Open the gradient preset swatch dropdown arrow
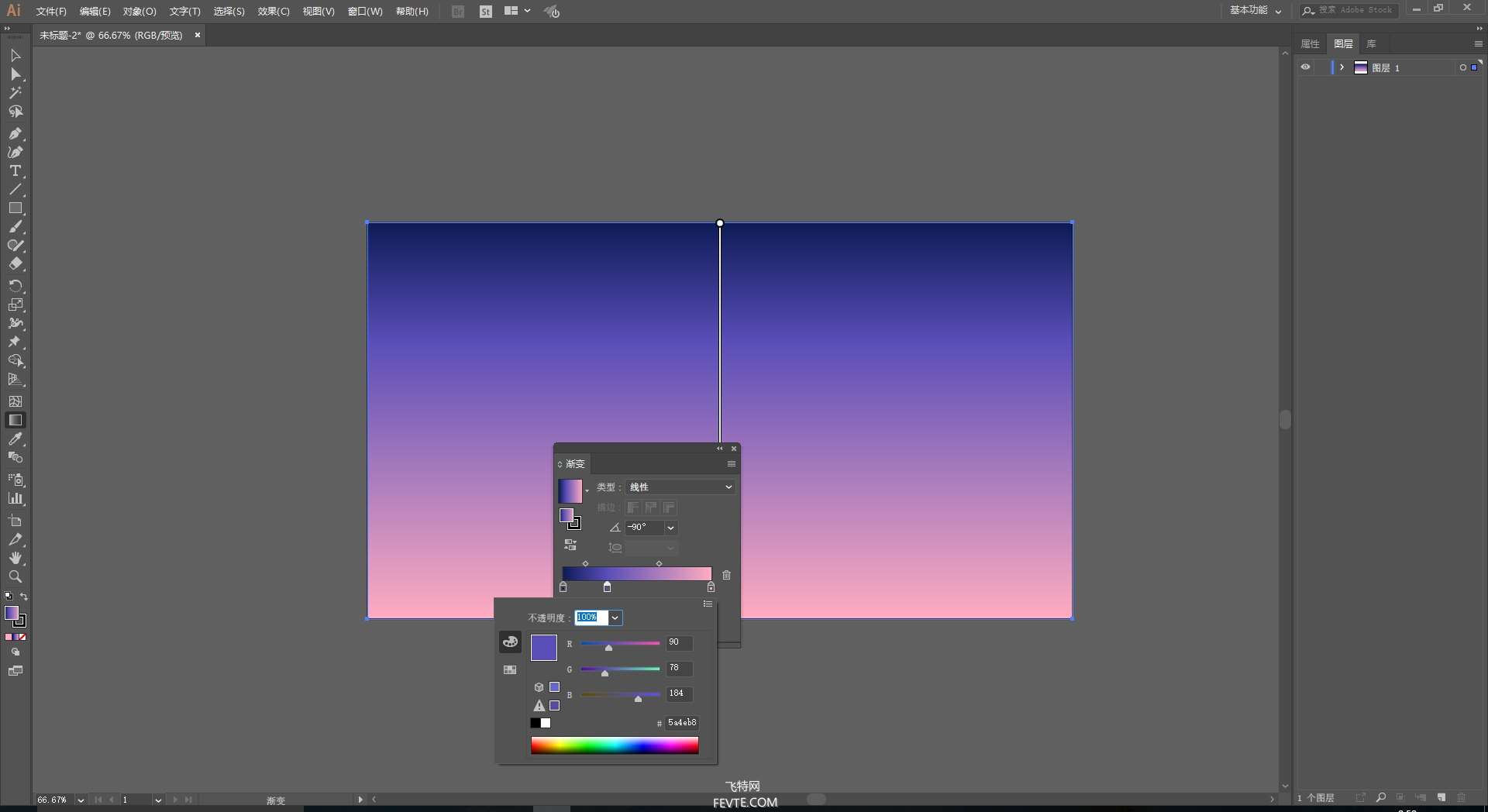The width and height of the screenshot is (1488, 812). [587, 490]
